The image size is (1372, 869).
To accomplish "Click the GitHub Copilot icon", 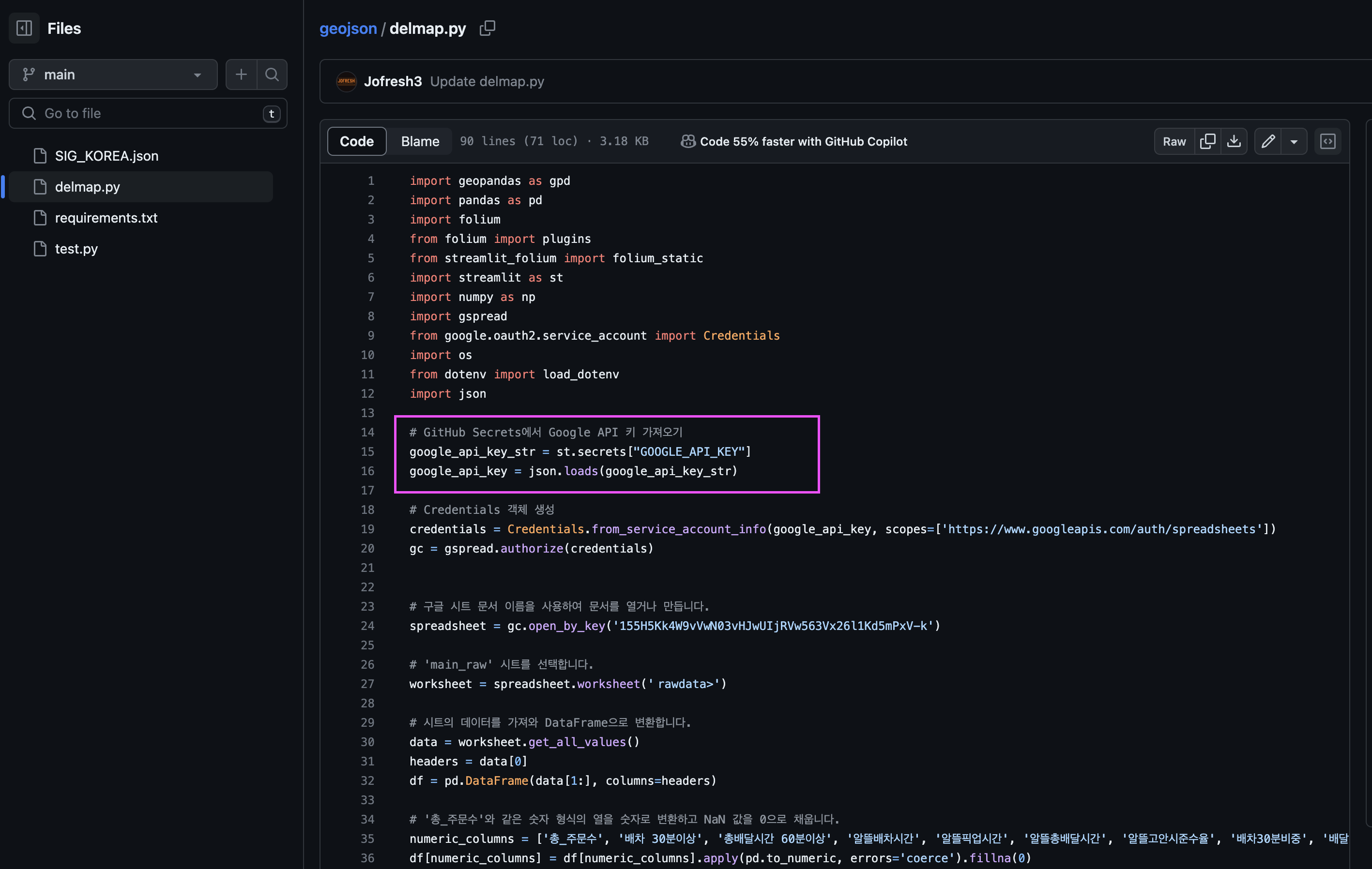I will point(688,141).
